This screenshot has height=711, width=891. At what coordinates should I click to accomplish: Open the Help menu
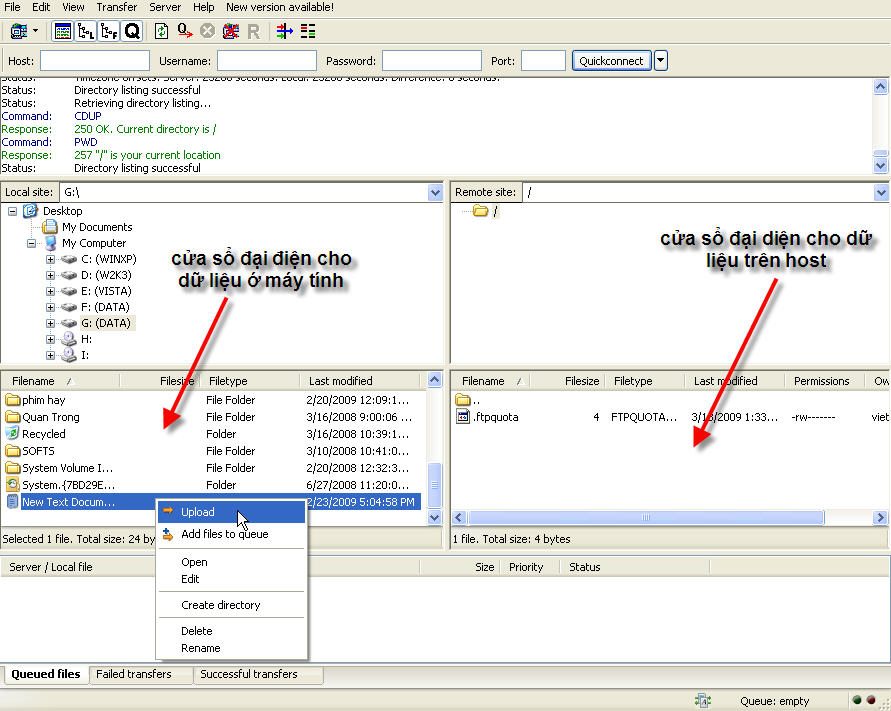tap(203, 7)
